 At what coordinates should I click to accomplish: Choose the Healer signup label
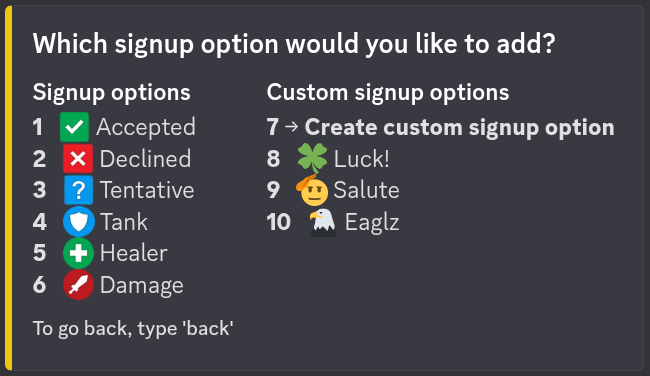coord(134,253)
